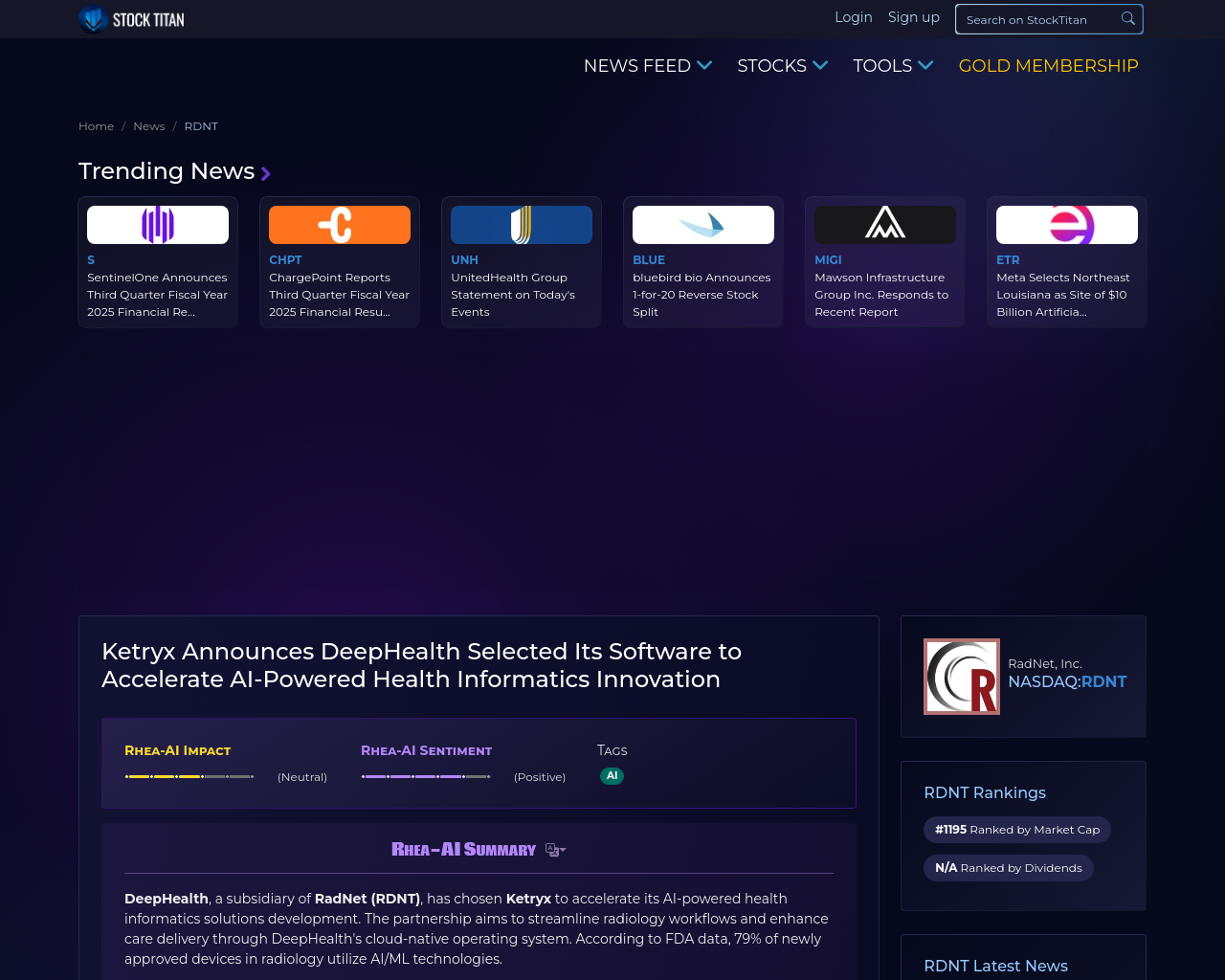Expand the NEWS FEED menu
The width and height of the screenshot is (1225, 980).
point(648,66)
